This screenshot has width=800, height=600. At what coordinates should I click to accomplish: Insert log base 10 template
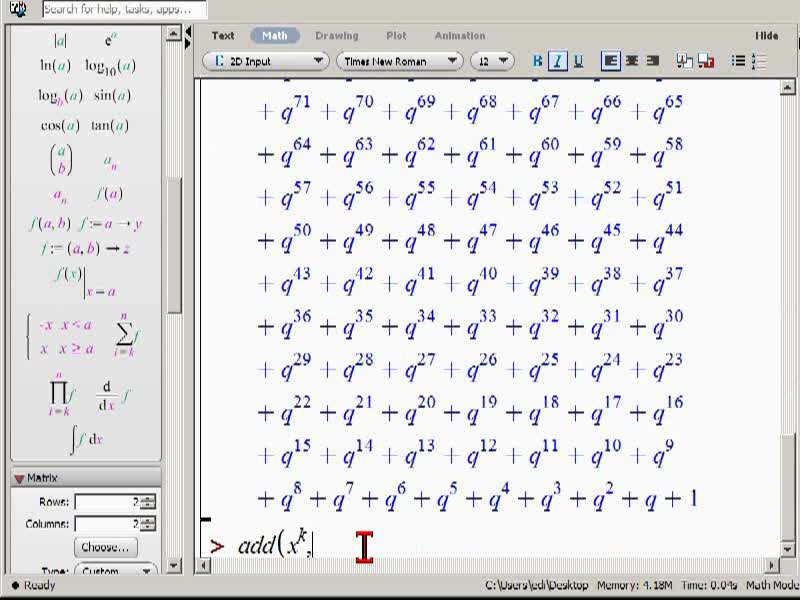[x=110, y=67]
